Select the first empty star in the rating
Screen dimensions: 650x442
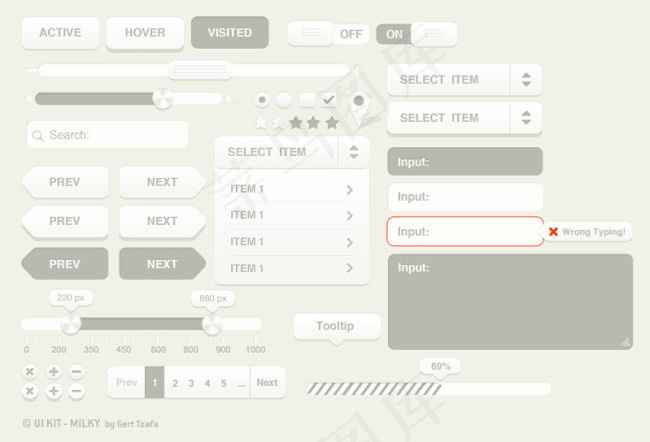[x=261, y=123]
